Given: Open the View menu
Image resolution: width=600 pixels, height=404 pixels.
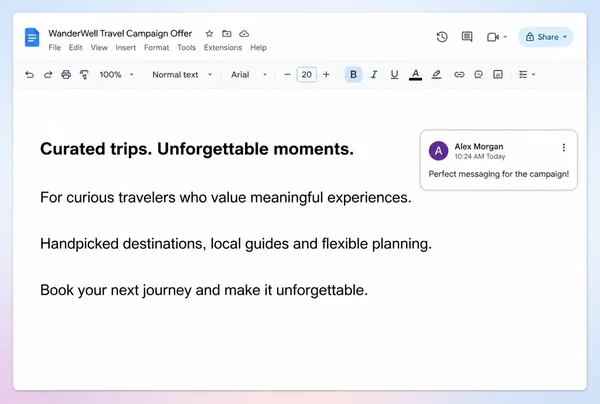Looking at the screenshot, I should tap(99, 48).
